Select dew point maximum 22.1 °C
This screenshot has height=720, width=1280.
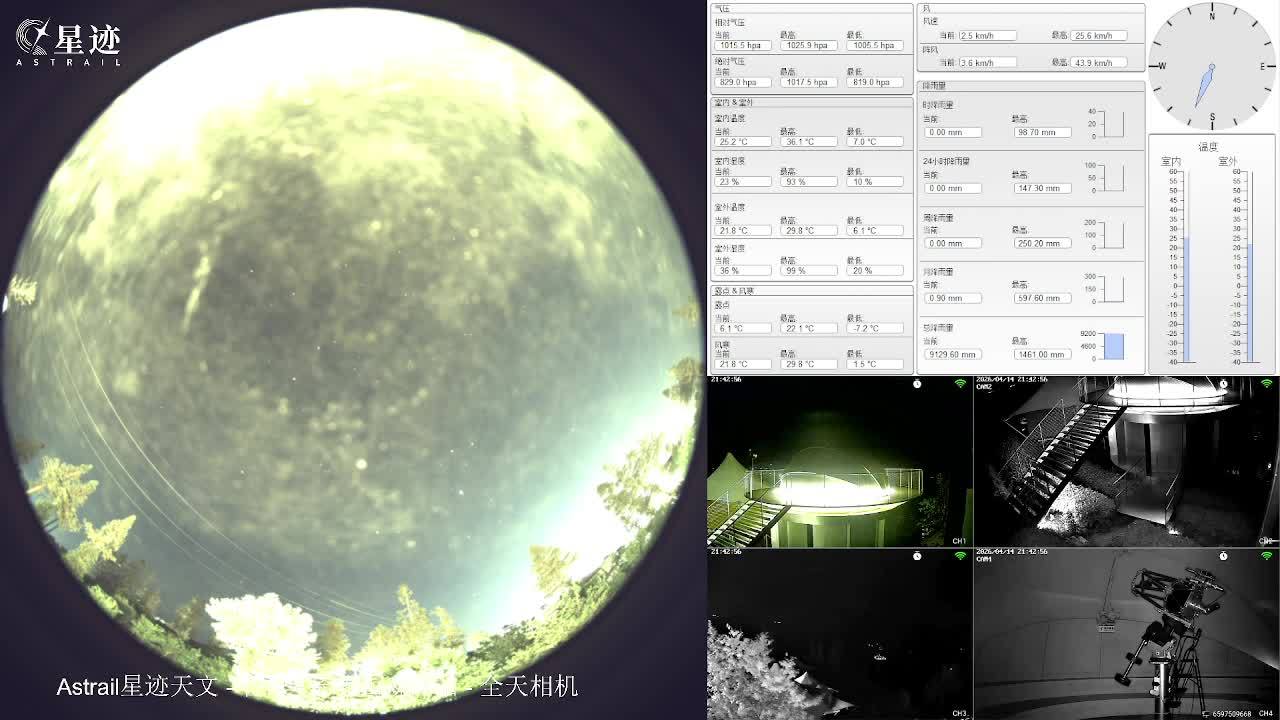tap(808, 328)
